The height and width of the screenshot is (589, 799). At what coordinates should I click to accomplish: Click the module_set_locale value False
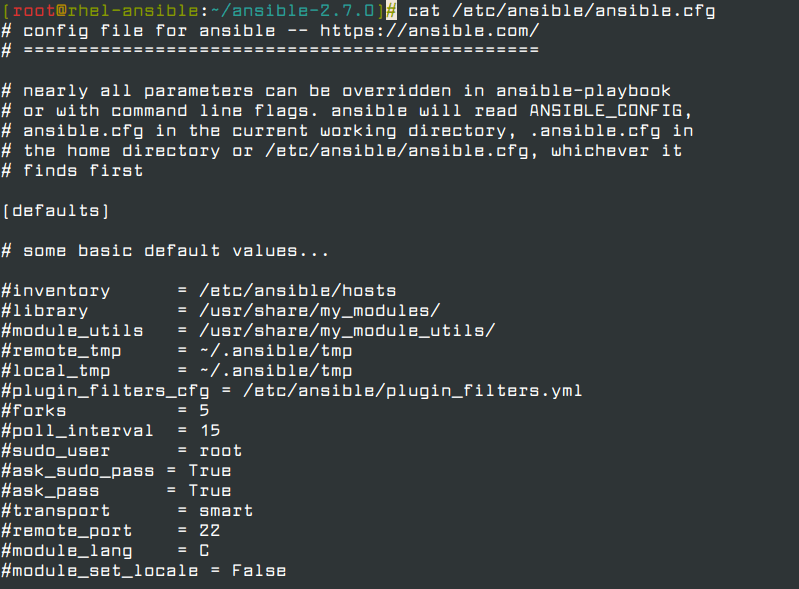259,571
